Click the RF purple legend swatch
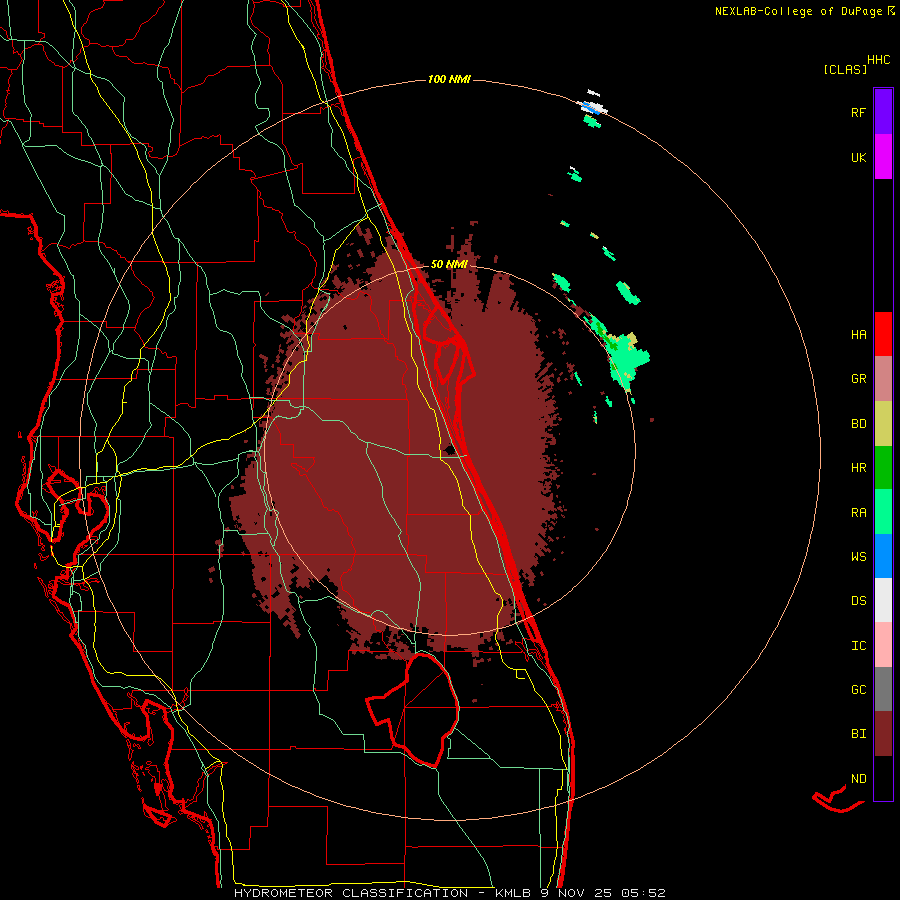Viewport: 900px width, 900px height. 883,112
